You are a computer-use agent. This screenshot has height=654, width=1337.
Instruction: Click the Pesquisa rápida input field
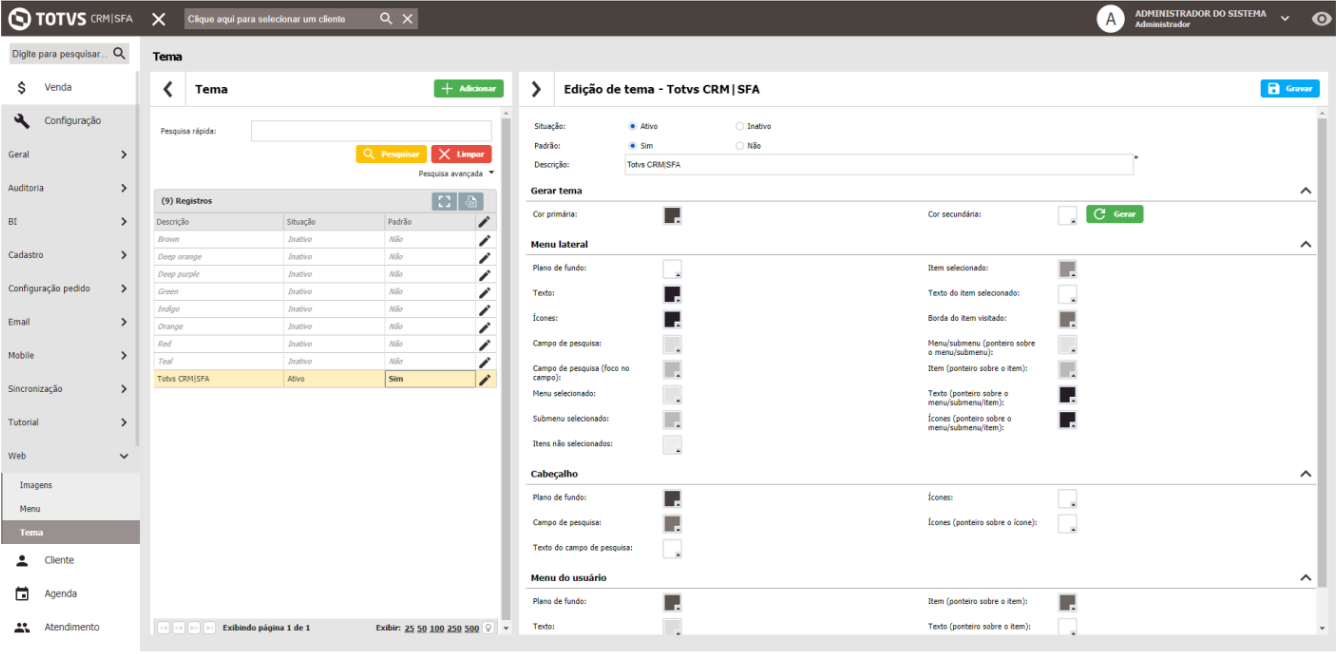pyautogui.click(x=371, y=131)
